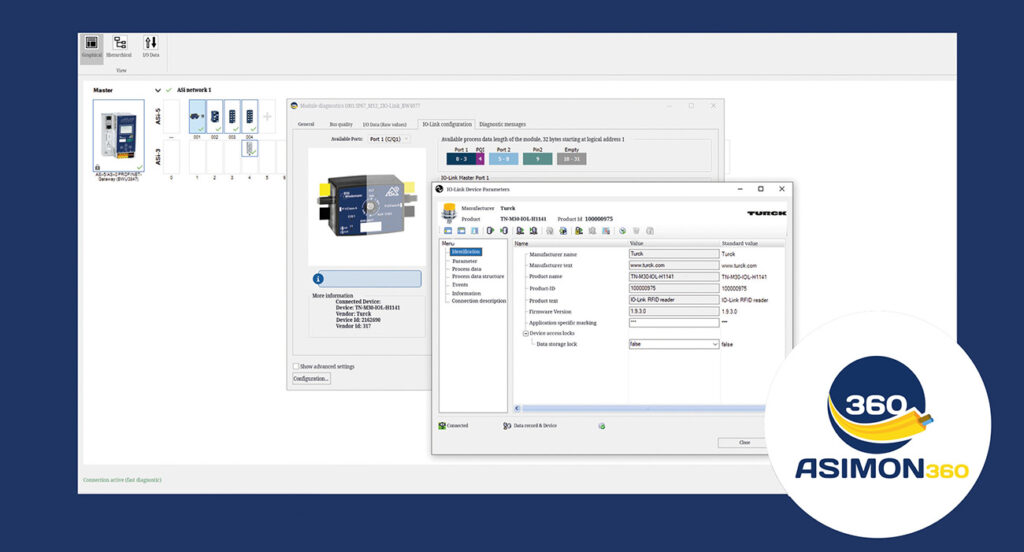Select Process data structure in the tree
Viewport: 1024px width, 552px height.
coord(477,276)
